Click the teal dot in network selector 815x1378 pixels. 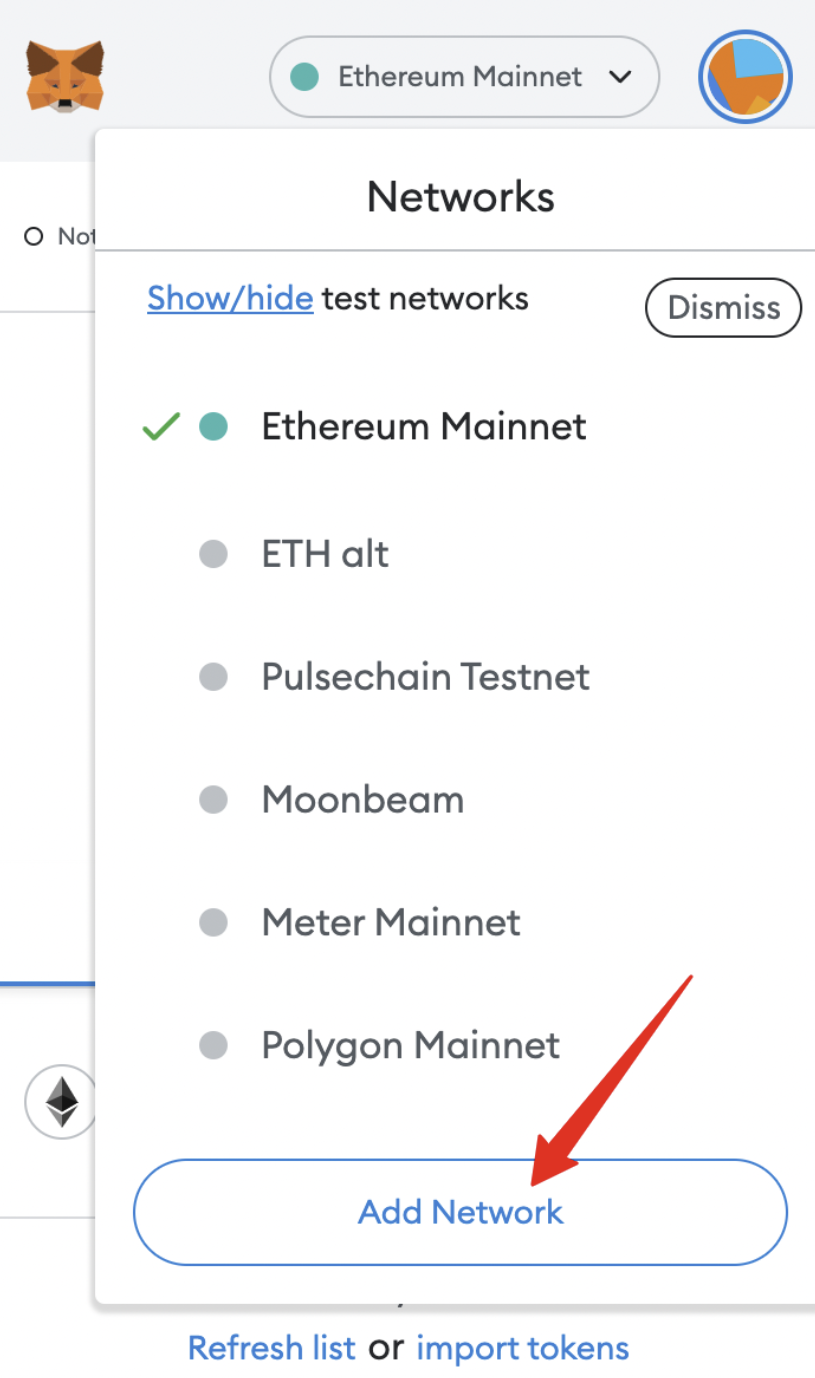tap(304, 77)
